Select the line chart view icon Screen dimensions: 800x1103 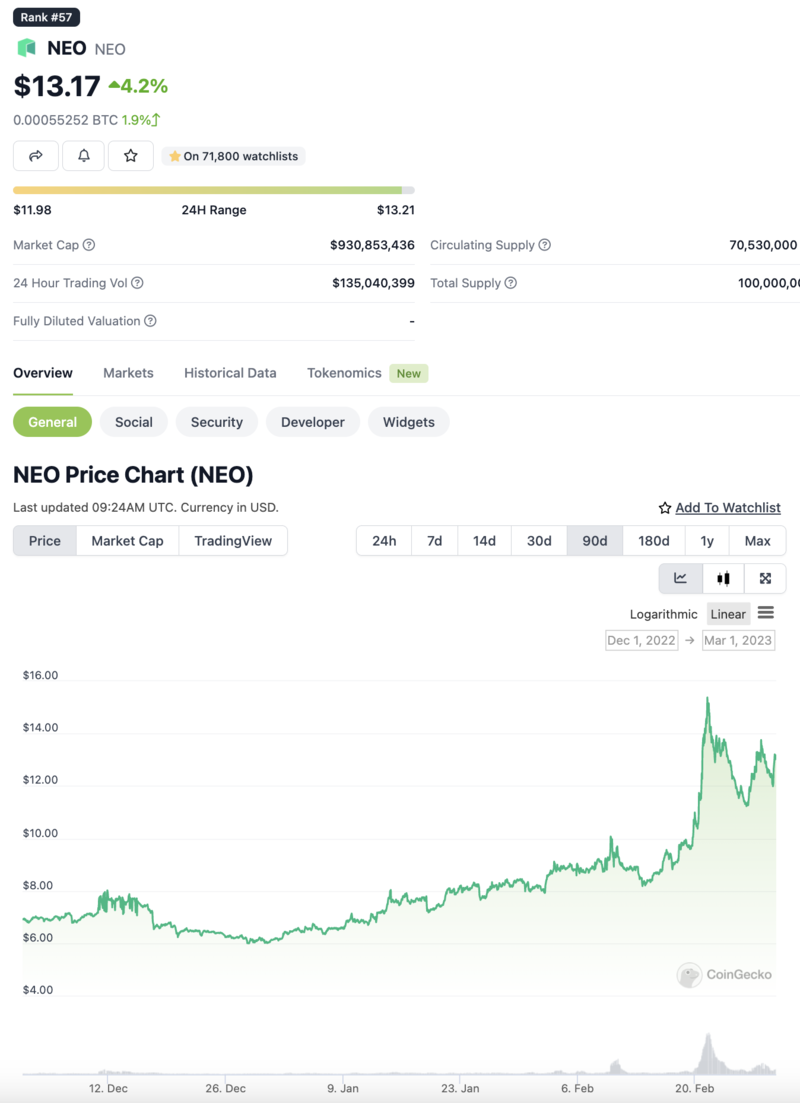(x=680, y=578)
